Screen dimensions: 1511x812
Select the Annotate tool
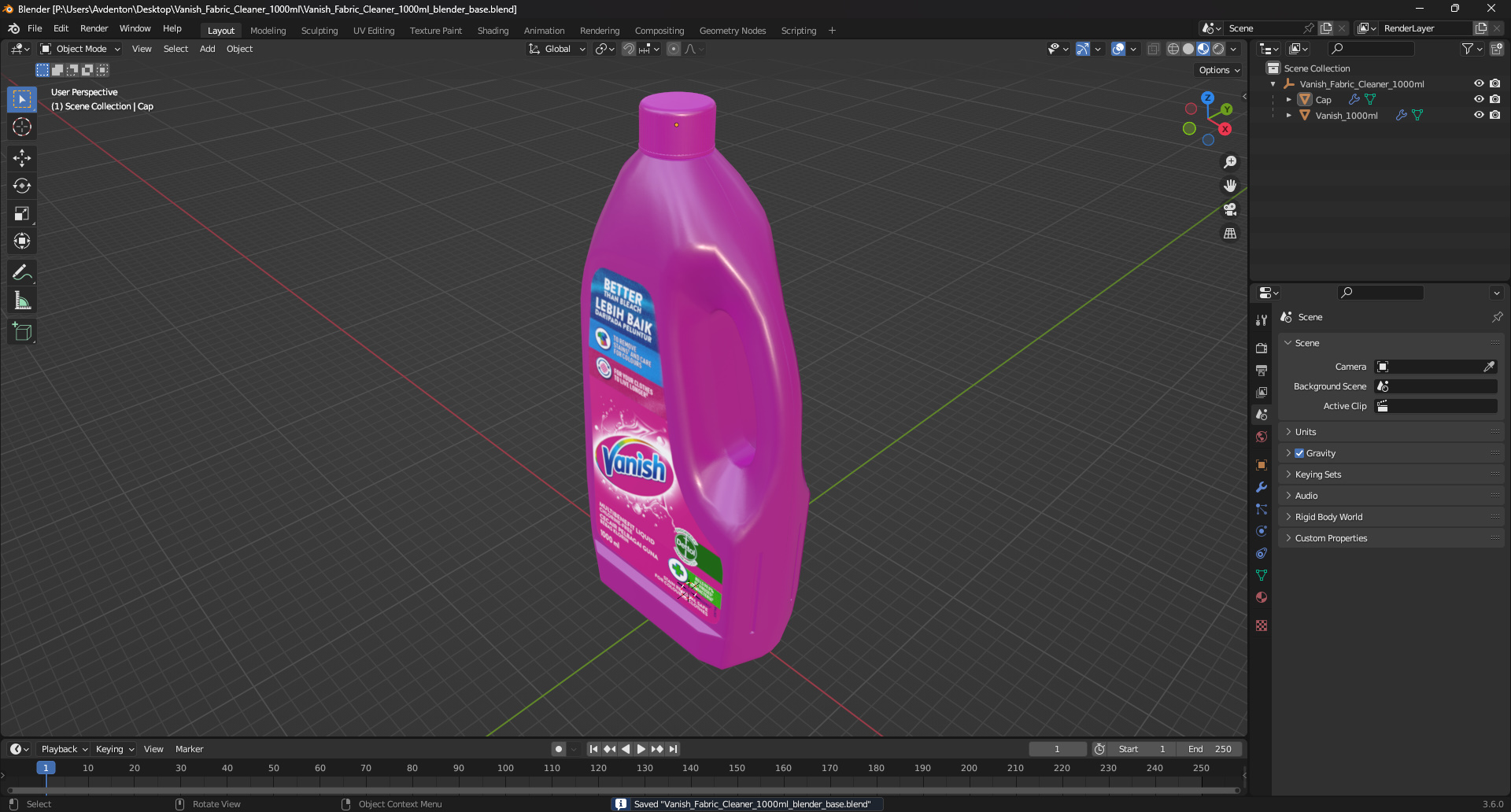click(22, 273)
